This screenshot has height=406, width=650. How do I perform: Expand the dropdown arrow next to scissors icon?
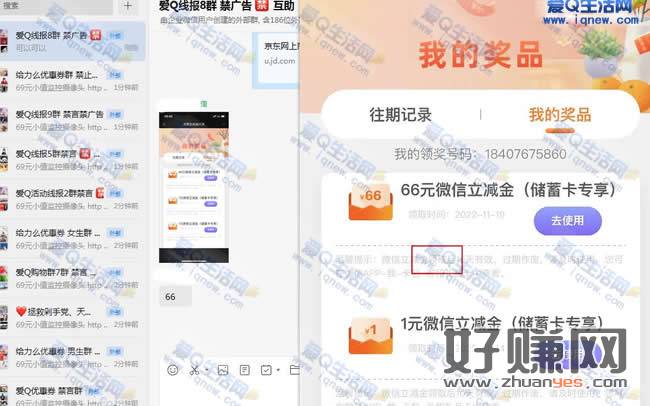tap(207, 371)
